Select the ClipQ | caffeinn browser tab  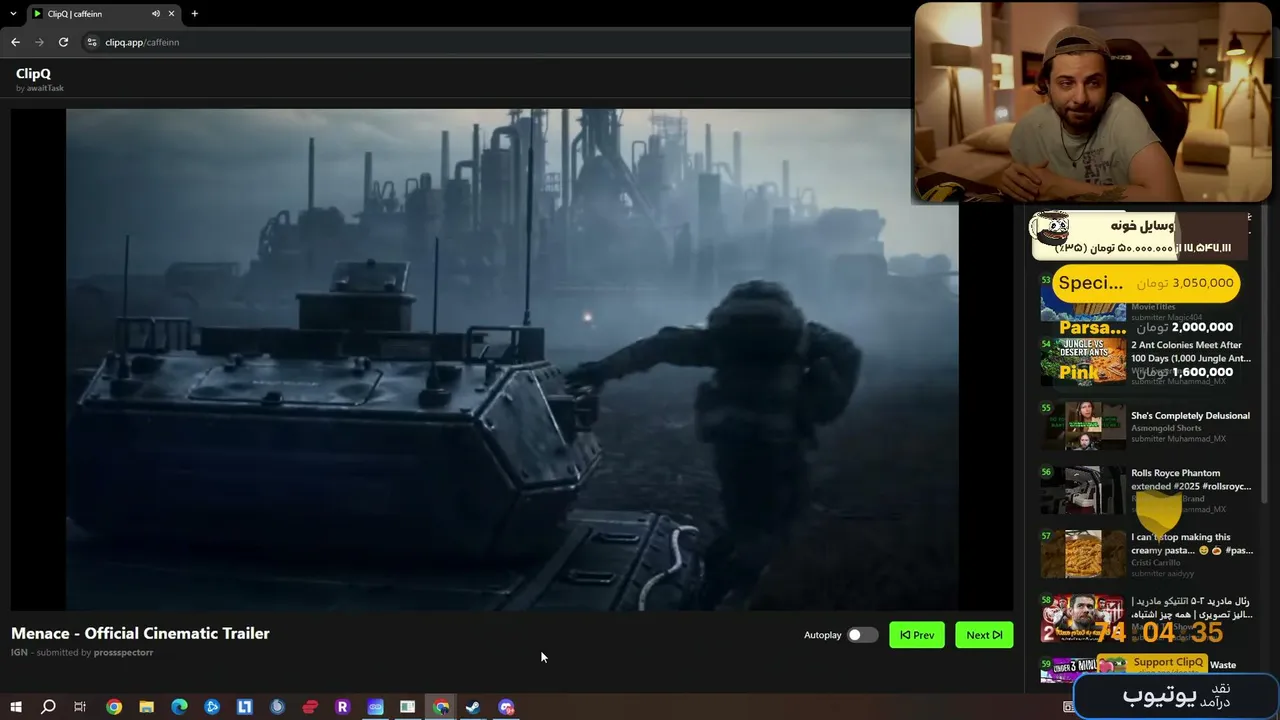tap(102, 14)
